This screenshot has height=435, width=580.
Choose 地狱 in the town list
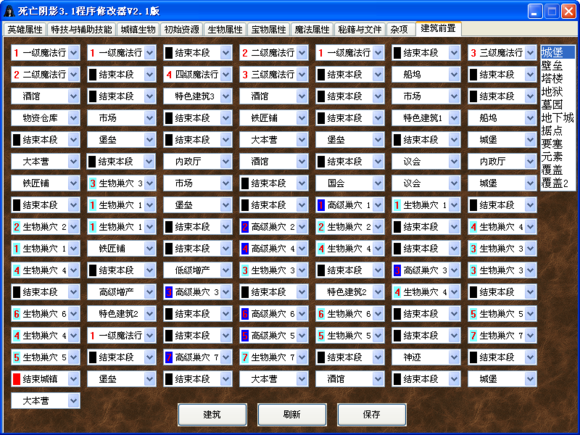[x=558, y=91]
